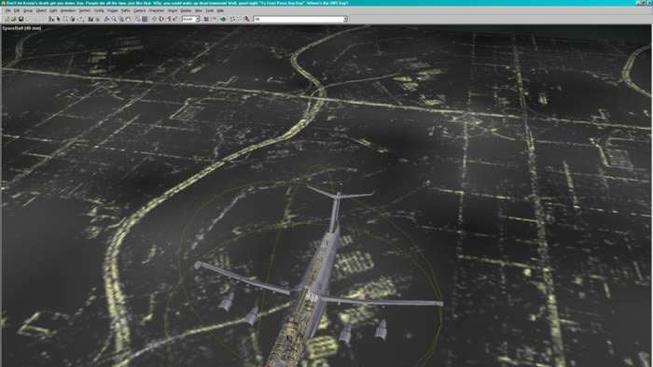Open the File menu
653x367 pixels.
[x=8, y=10]
